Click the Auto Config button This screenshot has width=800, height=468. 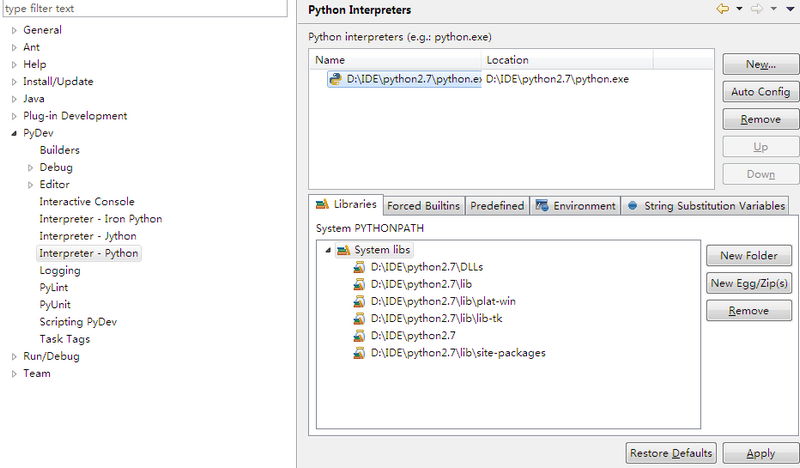[x=760, y=92]
